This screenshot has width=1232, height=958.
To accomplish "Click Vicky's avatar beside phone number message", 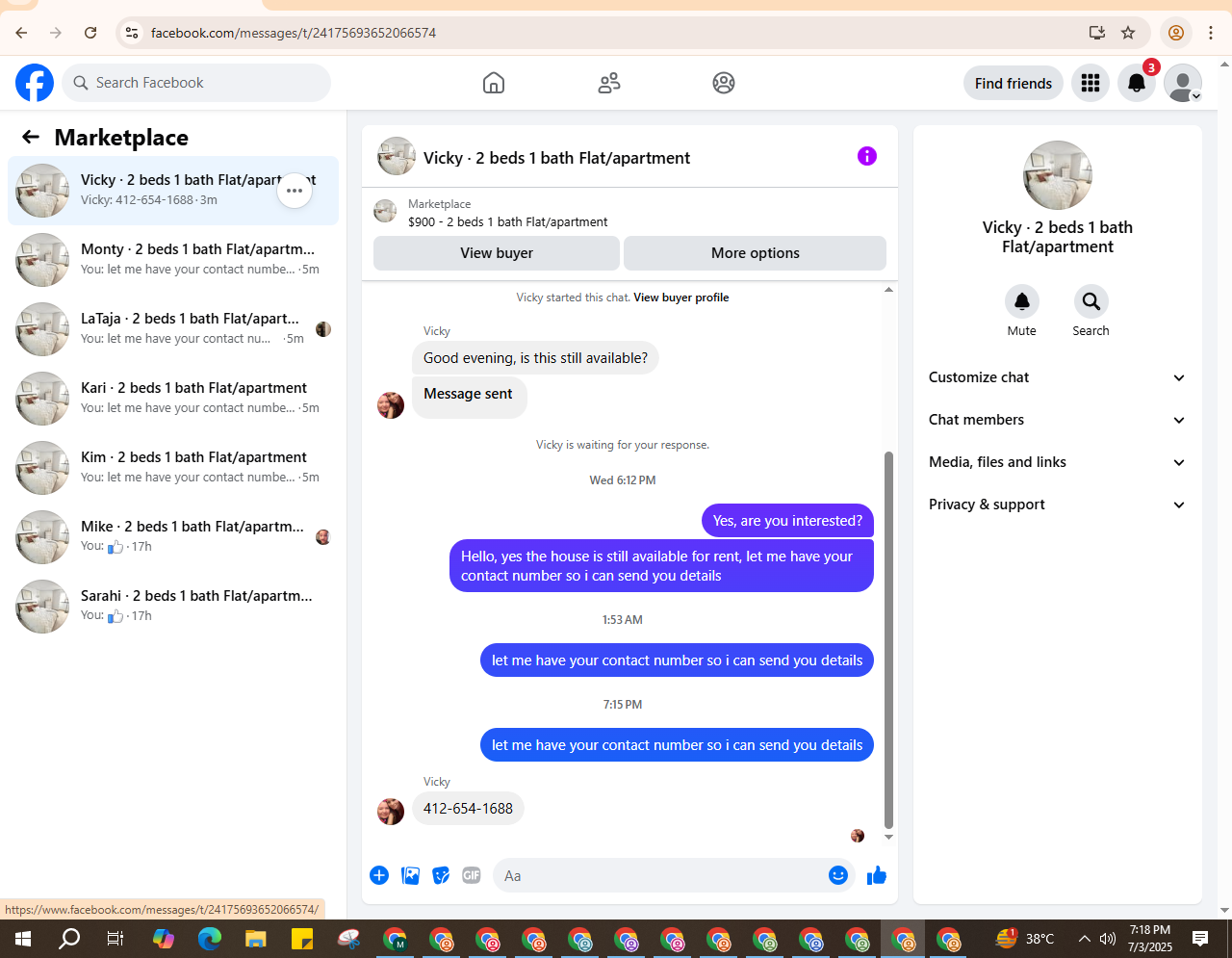I will [391, 811].
